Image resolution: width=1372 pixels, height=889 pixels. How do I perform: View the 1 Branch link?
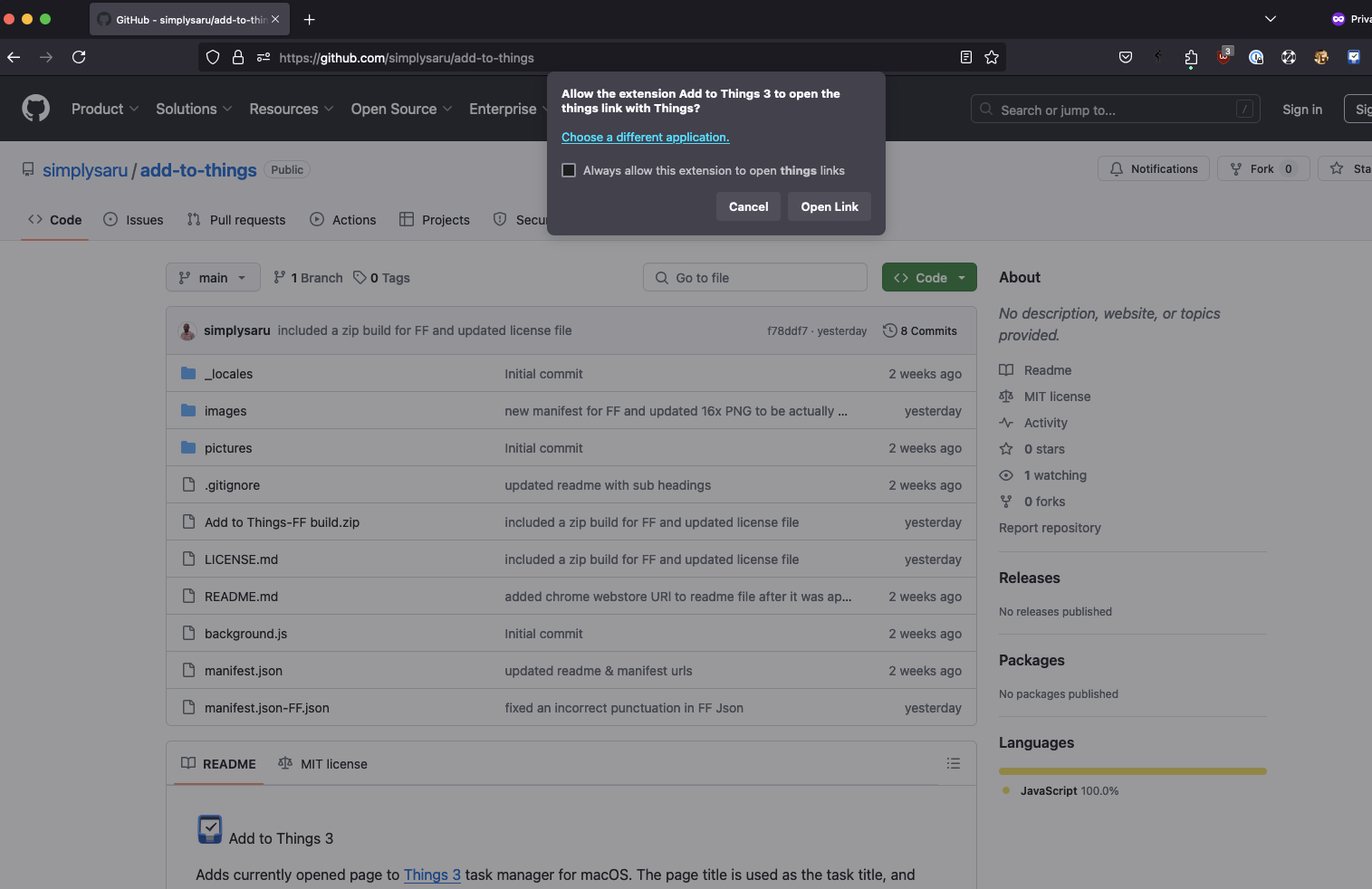[x=308, y=277]
